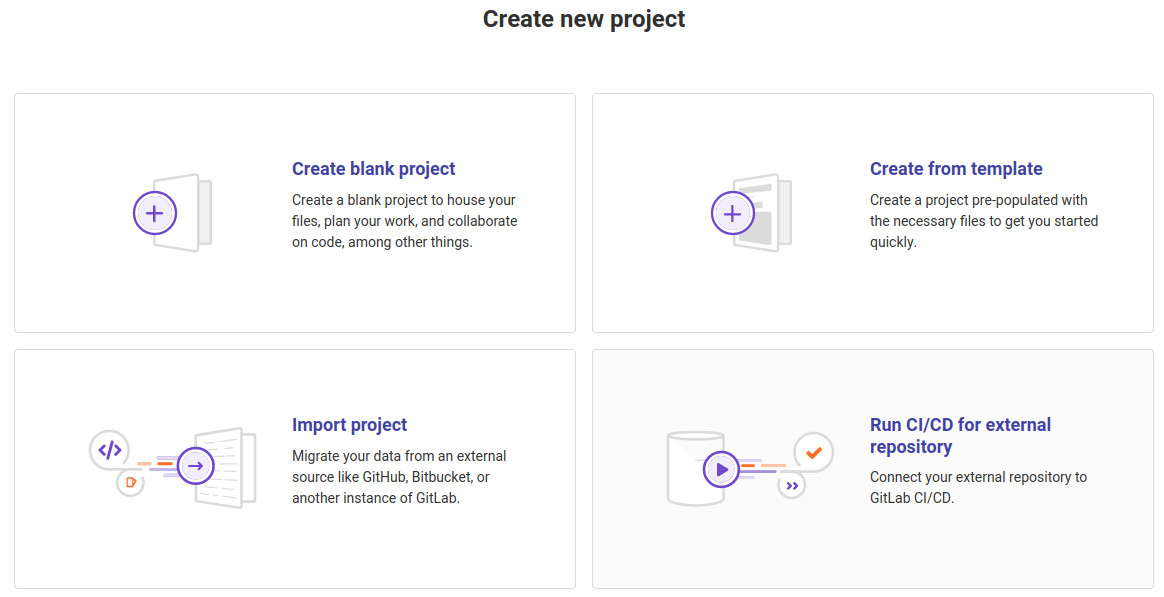Click the double chevron icon in CI/CD card

click(x=792, y=486)
